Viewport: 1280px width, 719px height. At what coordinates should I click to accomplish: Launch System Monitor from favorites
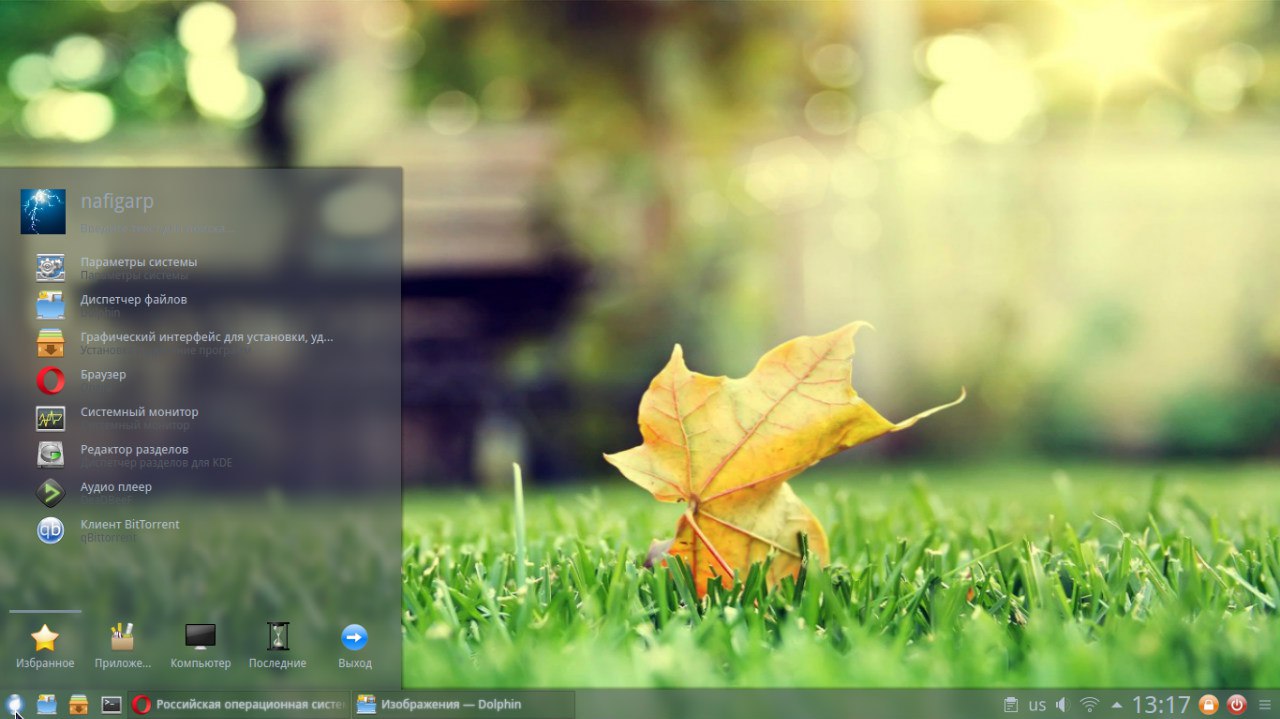(x=139, y=417)
